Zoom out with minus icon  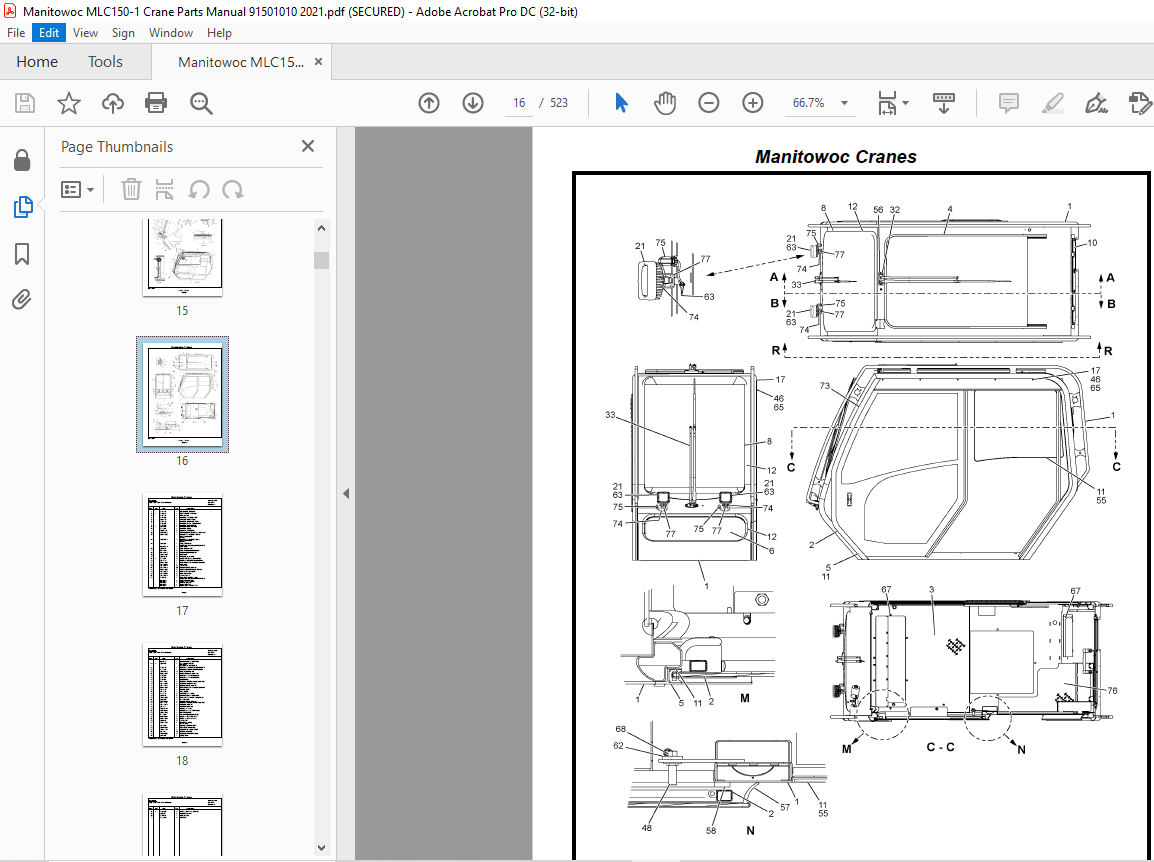[x=709, y=103]
